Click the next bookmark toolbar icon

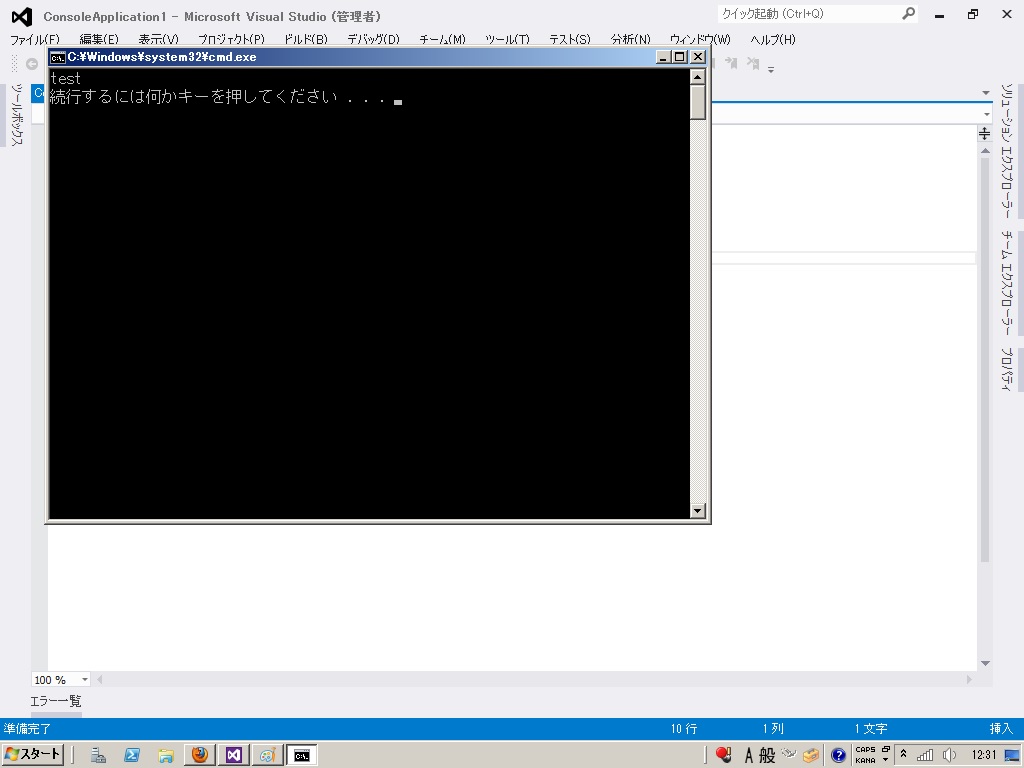point(731,63)
